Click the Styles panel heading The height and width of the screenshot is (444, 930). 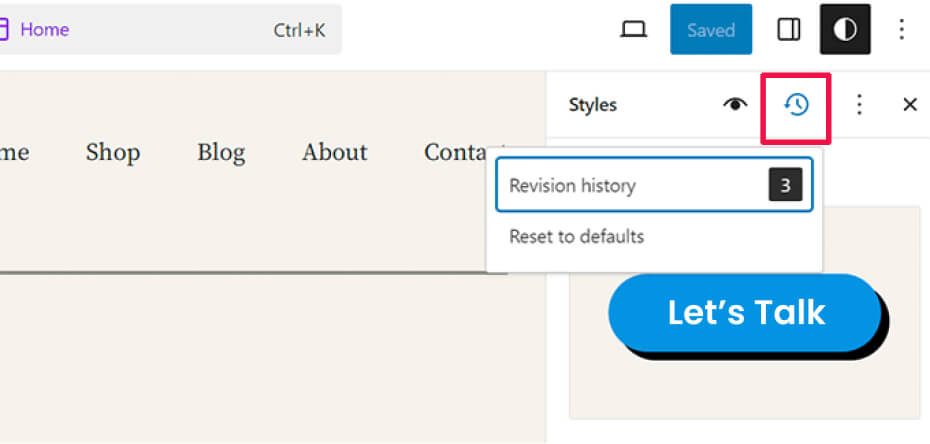(x=593, y=105)
